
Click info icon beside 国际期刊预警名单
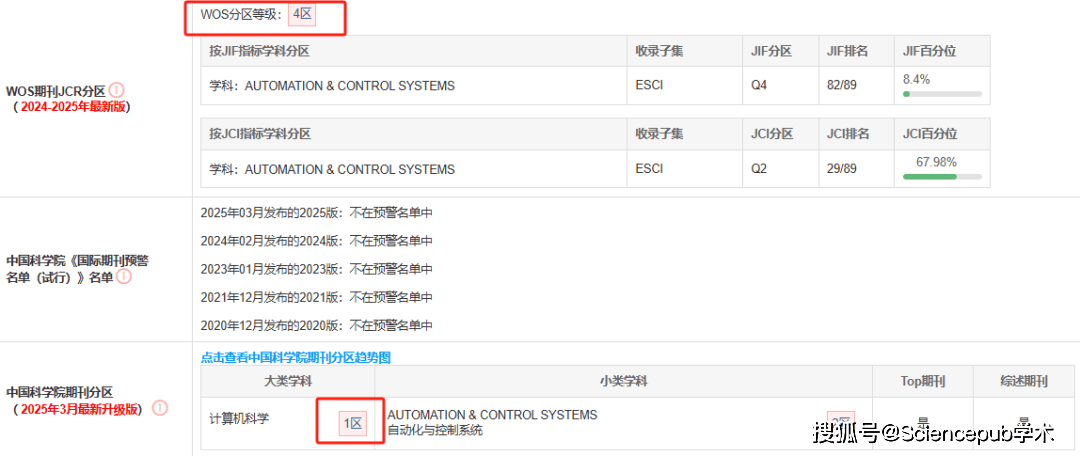123,276
